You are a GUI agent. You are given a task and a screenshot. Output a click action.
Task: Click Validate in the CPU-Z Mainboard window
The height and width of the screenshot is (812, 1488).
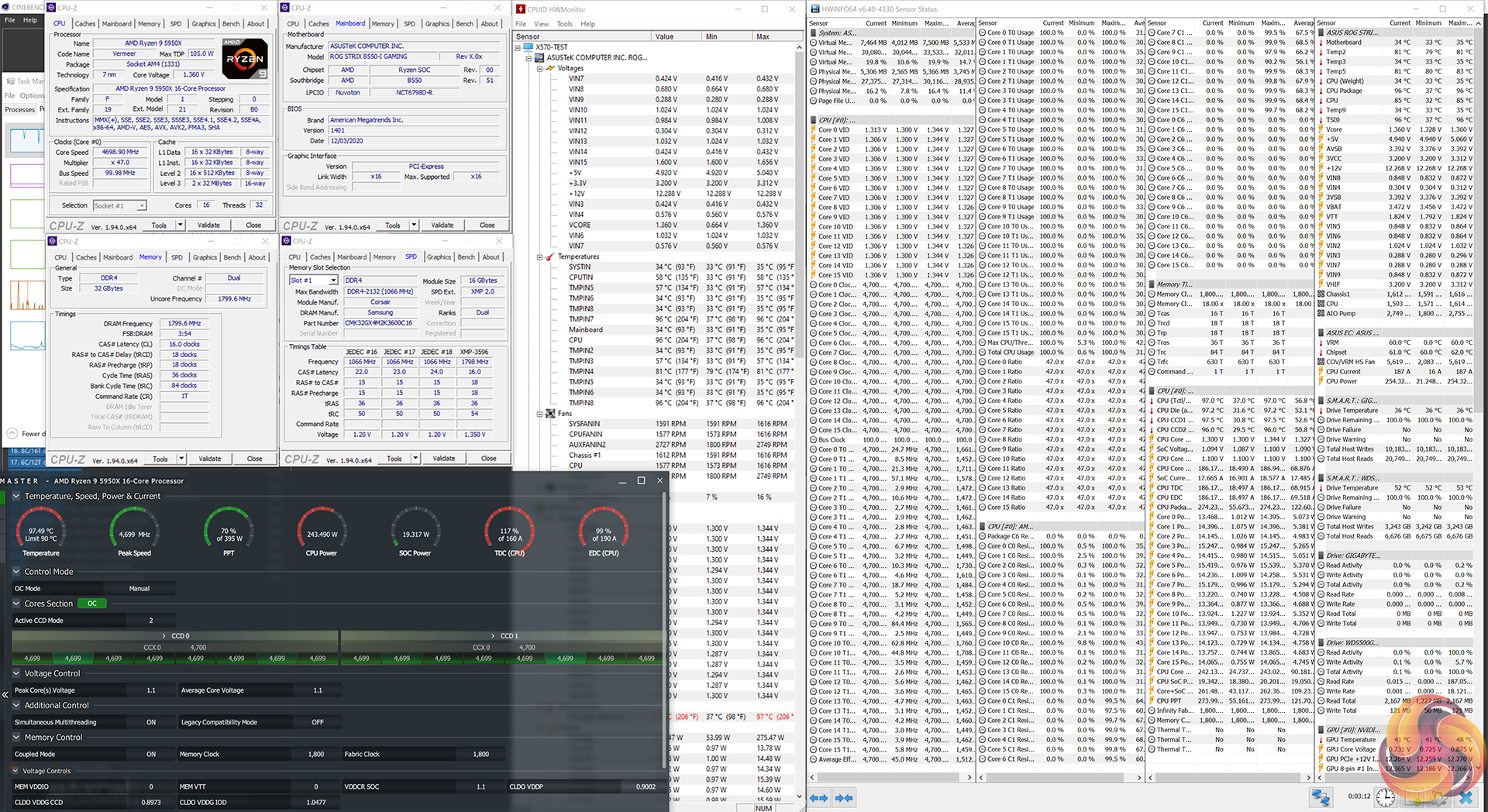click(x=442, y=225)
